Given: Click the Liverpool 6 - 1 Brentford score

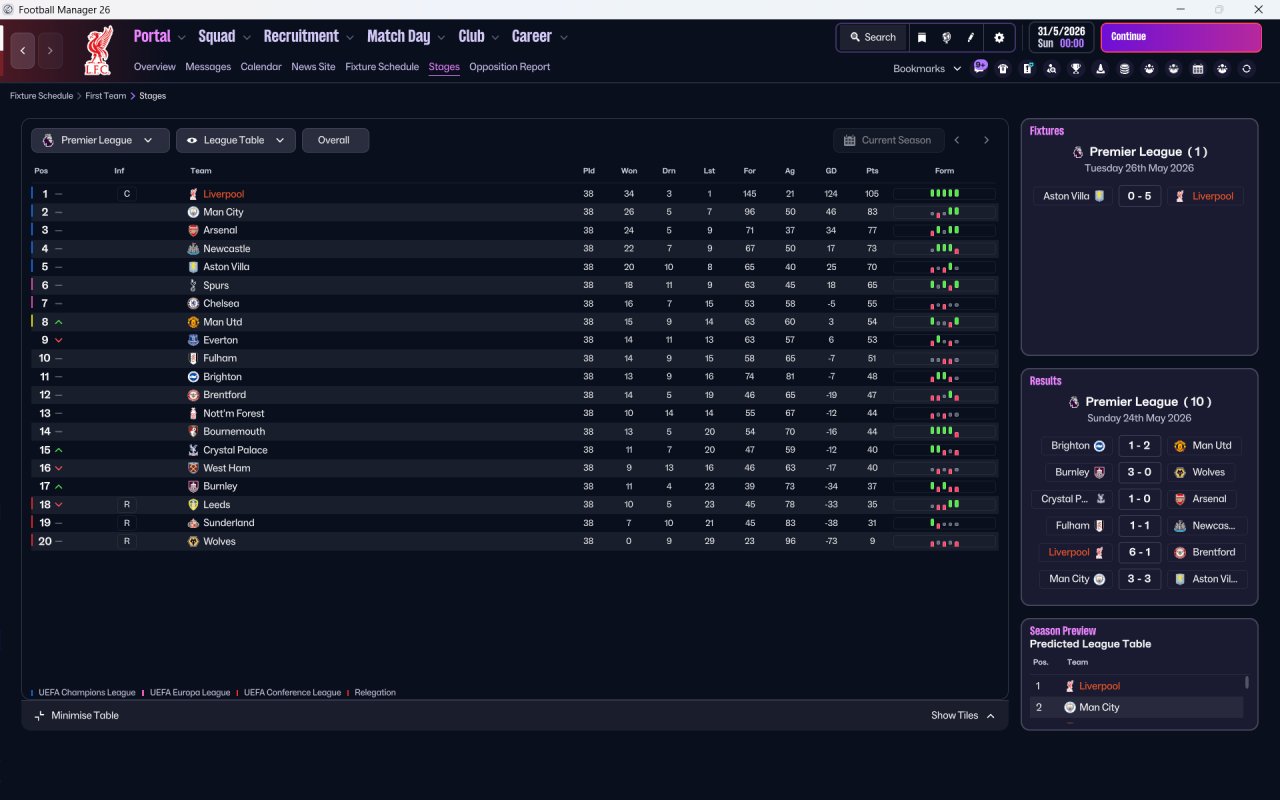Looking at the screenshot, I should 1139,552.
